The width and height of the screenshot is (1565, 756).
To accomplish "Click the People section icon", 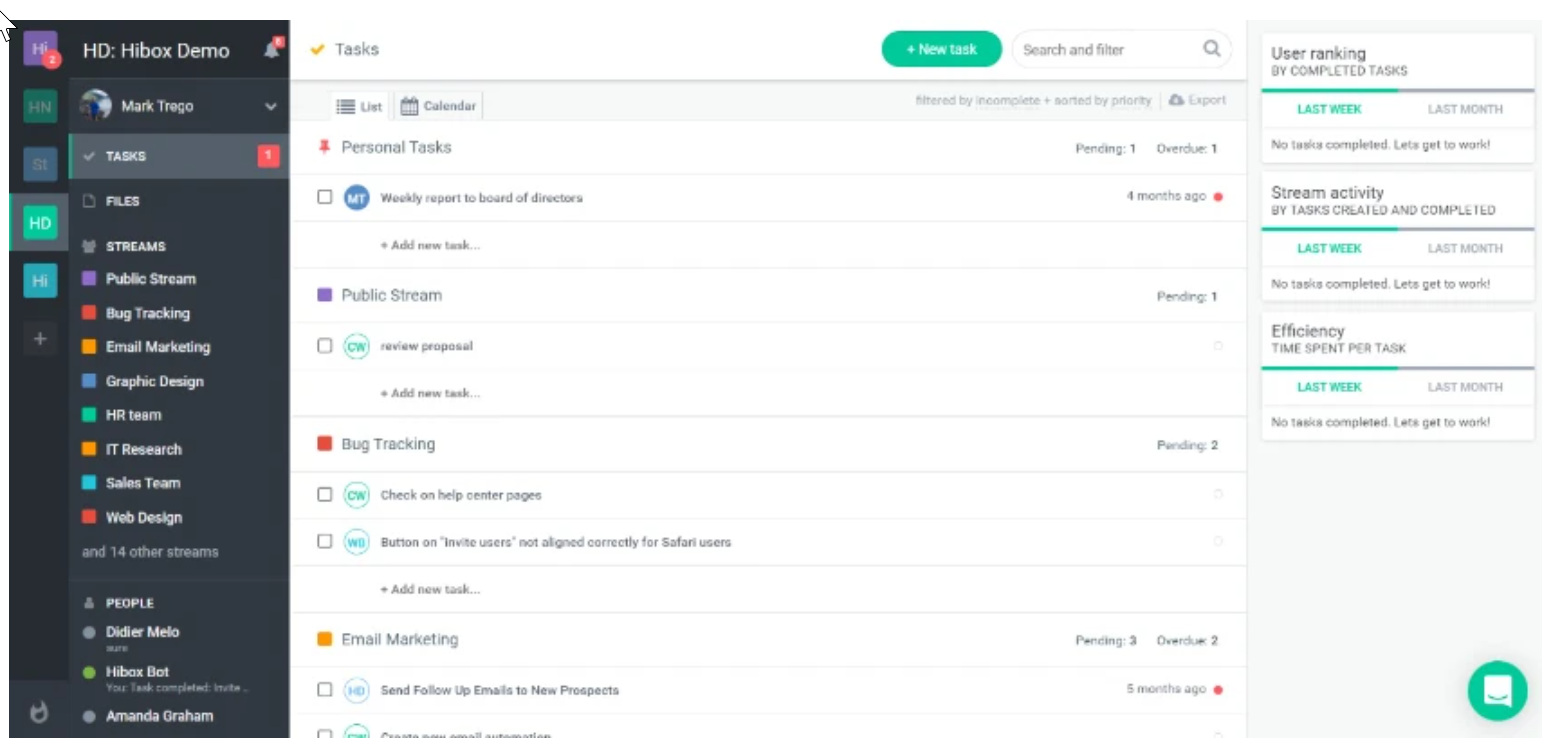I will coord(89,603).
